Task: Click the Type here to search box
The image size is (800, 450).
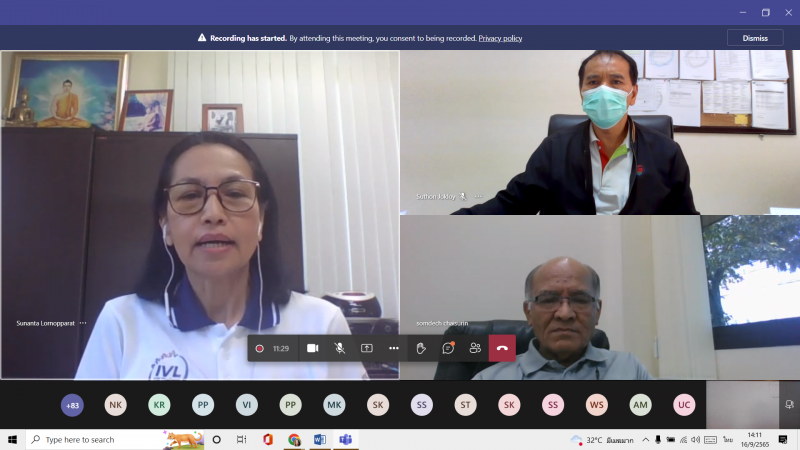Action: [x=115, y=439]
